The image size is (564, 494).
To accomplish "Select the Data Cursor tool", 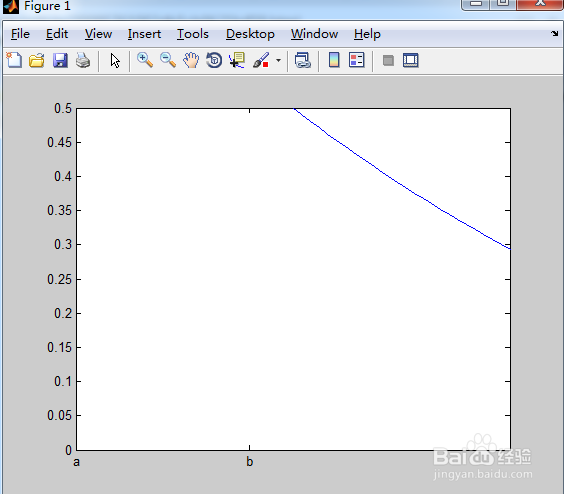I will 237,60.
